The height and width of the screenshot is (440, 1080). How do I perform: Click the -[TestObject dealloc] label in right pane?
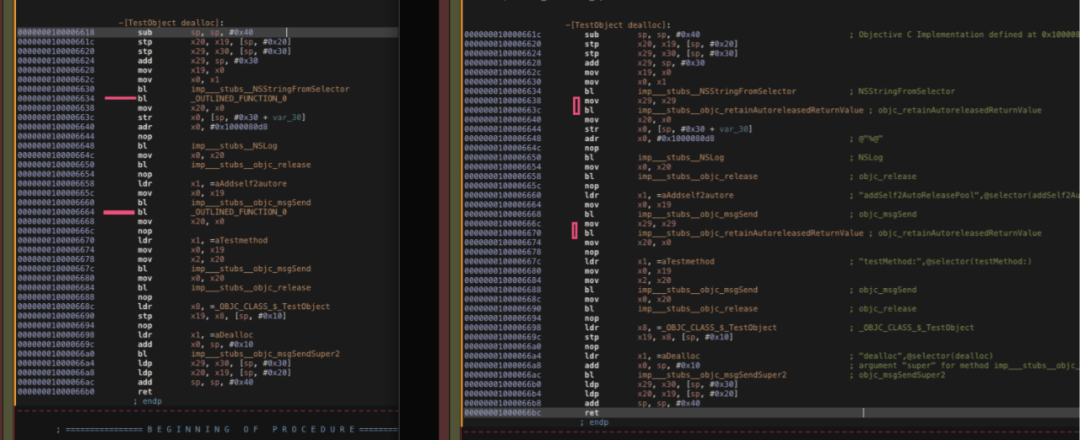pyautogui.click(x=618, y=23)
